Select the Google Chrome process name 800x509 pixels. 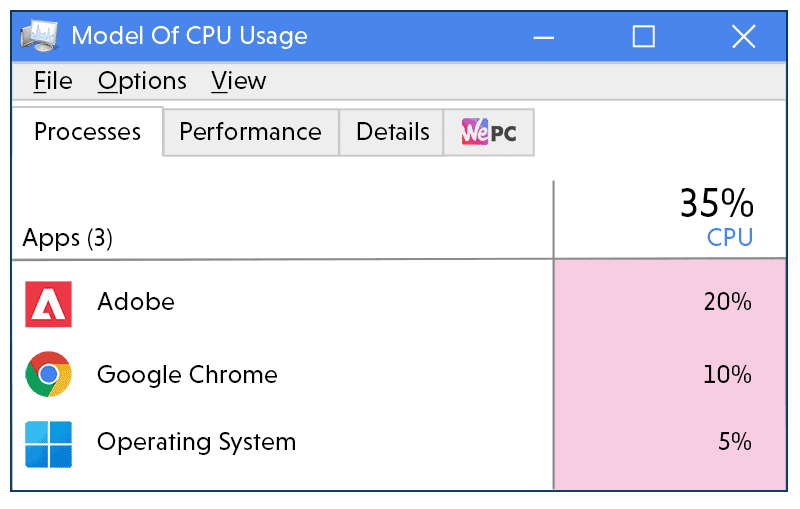pos(187,375)
